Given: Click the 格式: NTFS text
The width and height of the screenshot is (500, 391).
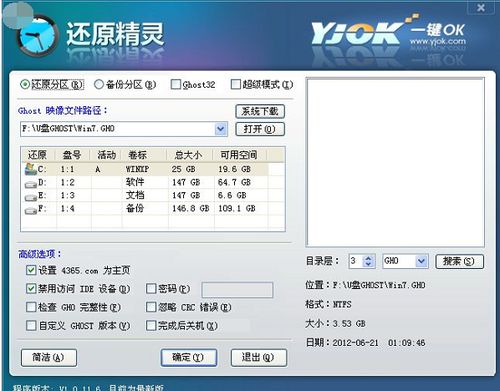Looking at the screenshot, I should click(328, 304).
